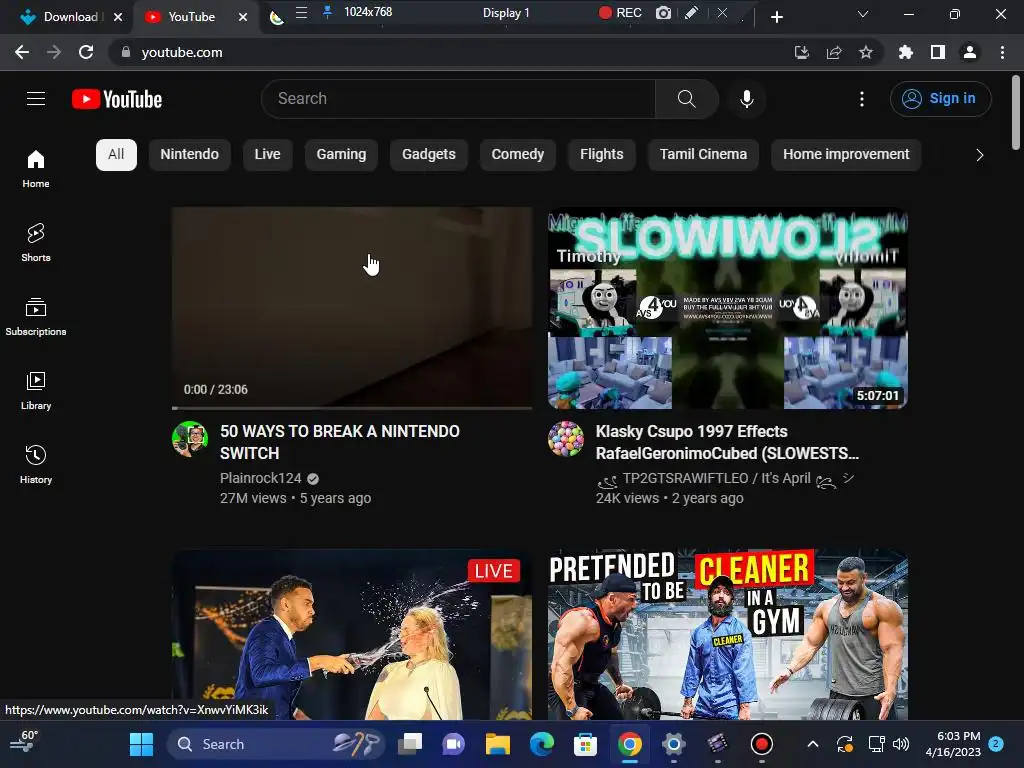Open a new browser tab
Screen dimensions: 1024x768
point(776,17)
